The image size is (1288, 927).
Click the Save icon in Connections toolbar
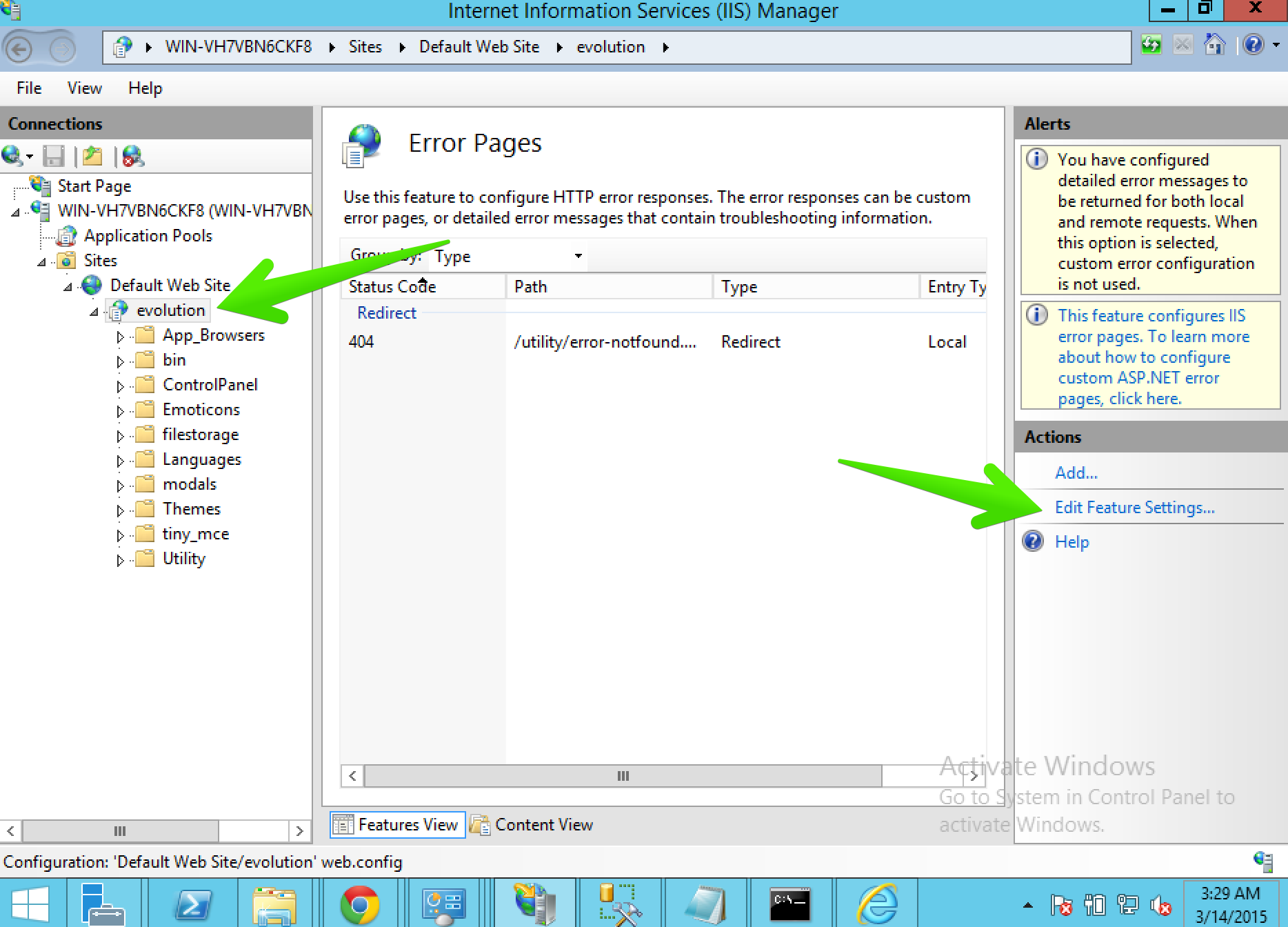[x=53, y=157]
